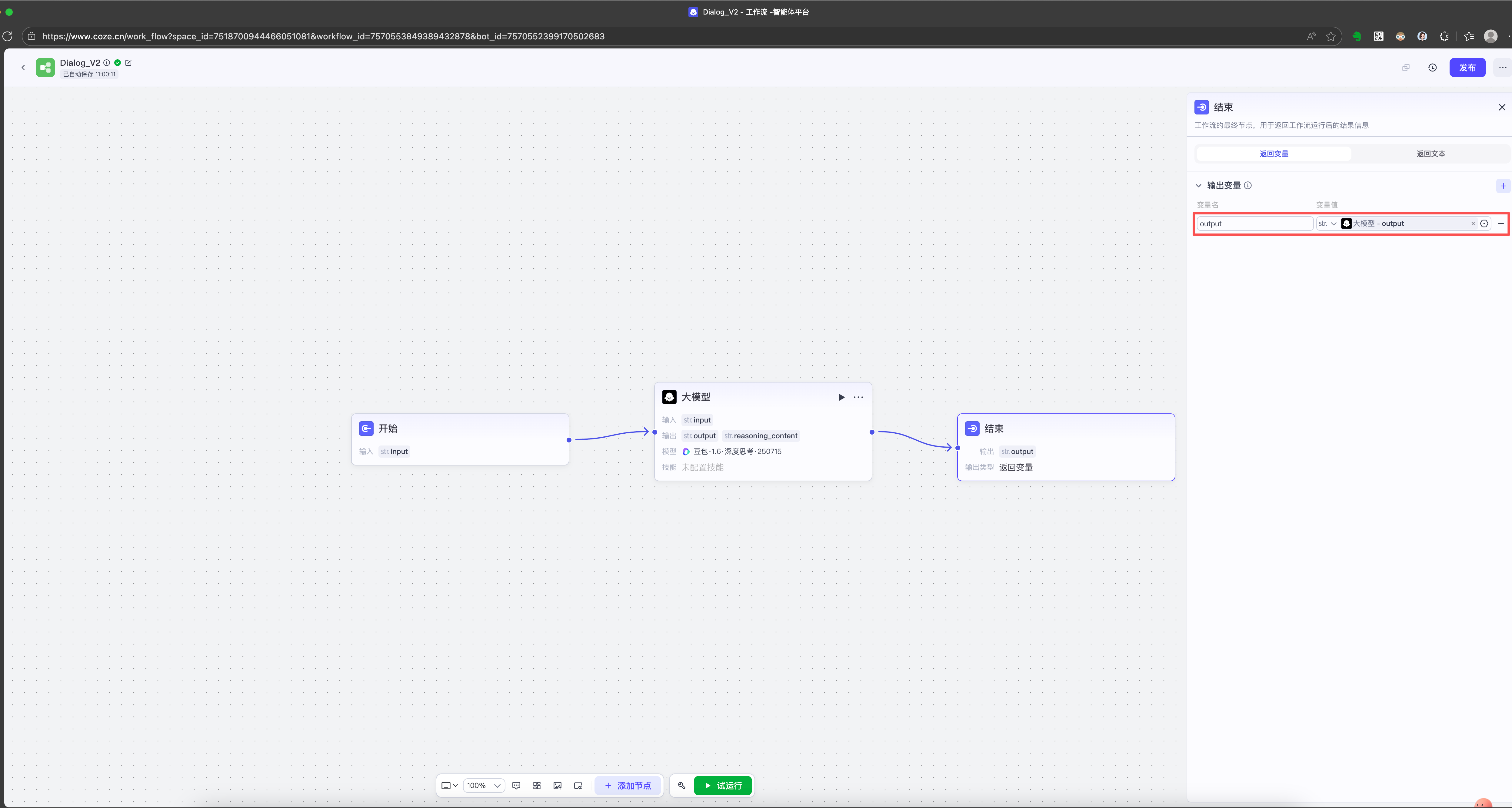This screenshot has width=1512, height=808.
Task: Open the 大模型 node three-dot menu
Action: click(x=858, y=397)
